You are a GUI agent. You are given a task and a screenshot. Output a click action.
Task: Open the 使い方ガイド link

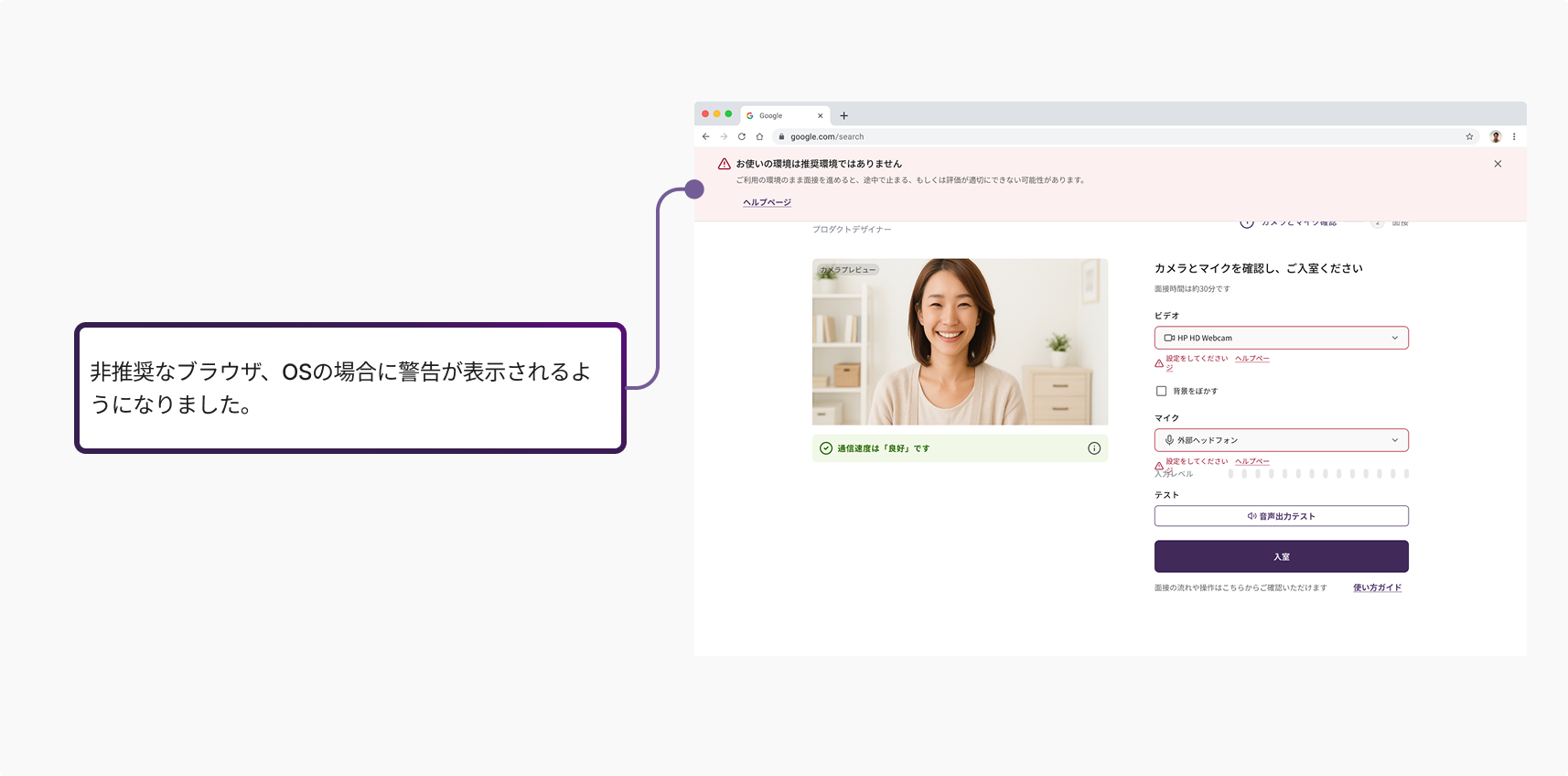pyautogui.click(x=1377, y=587)
